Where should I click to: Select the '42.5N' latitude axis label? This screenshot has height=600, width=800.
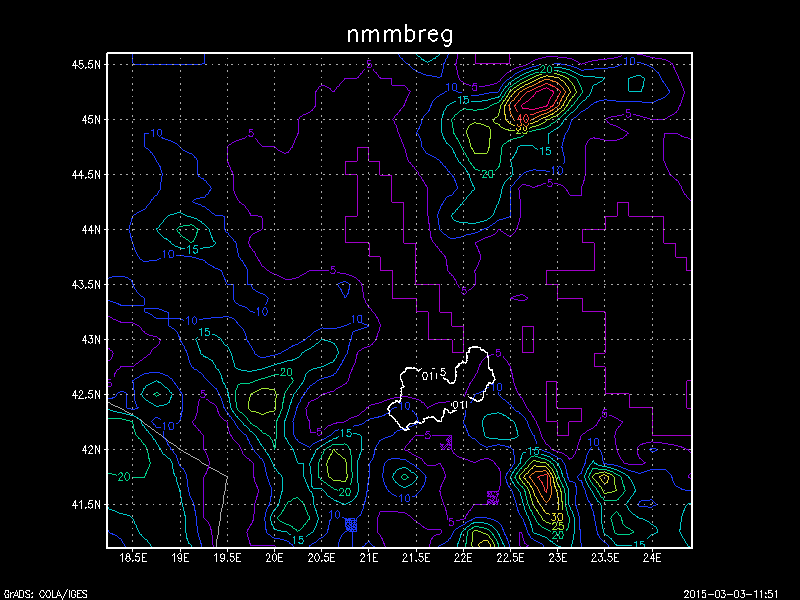86,394
